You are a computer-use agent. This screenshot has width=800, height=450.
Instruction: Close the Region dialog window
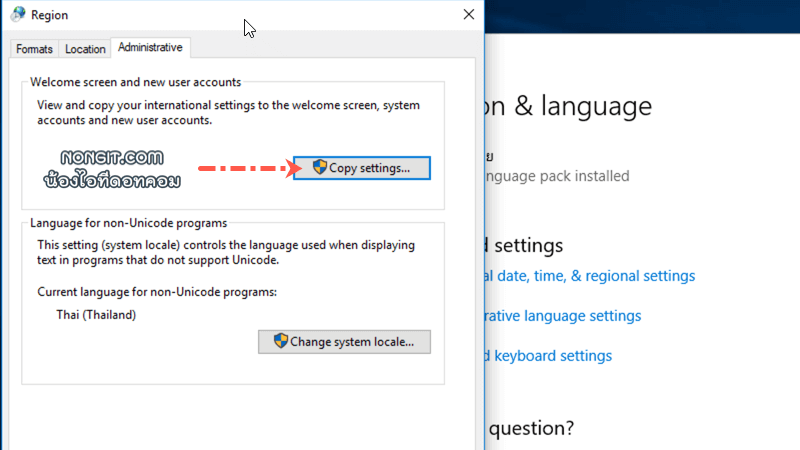tap(468, 14)
